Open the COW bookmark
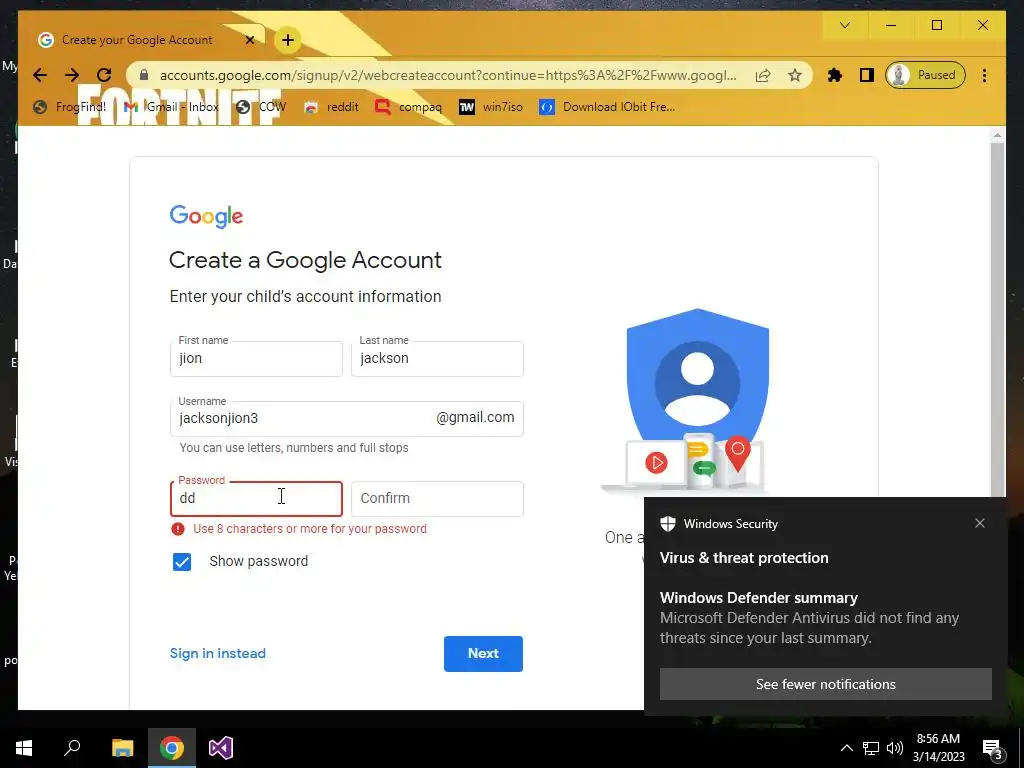This screenshot has width=1024, height=768. pyautogui.click(x=261, y=106)
